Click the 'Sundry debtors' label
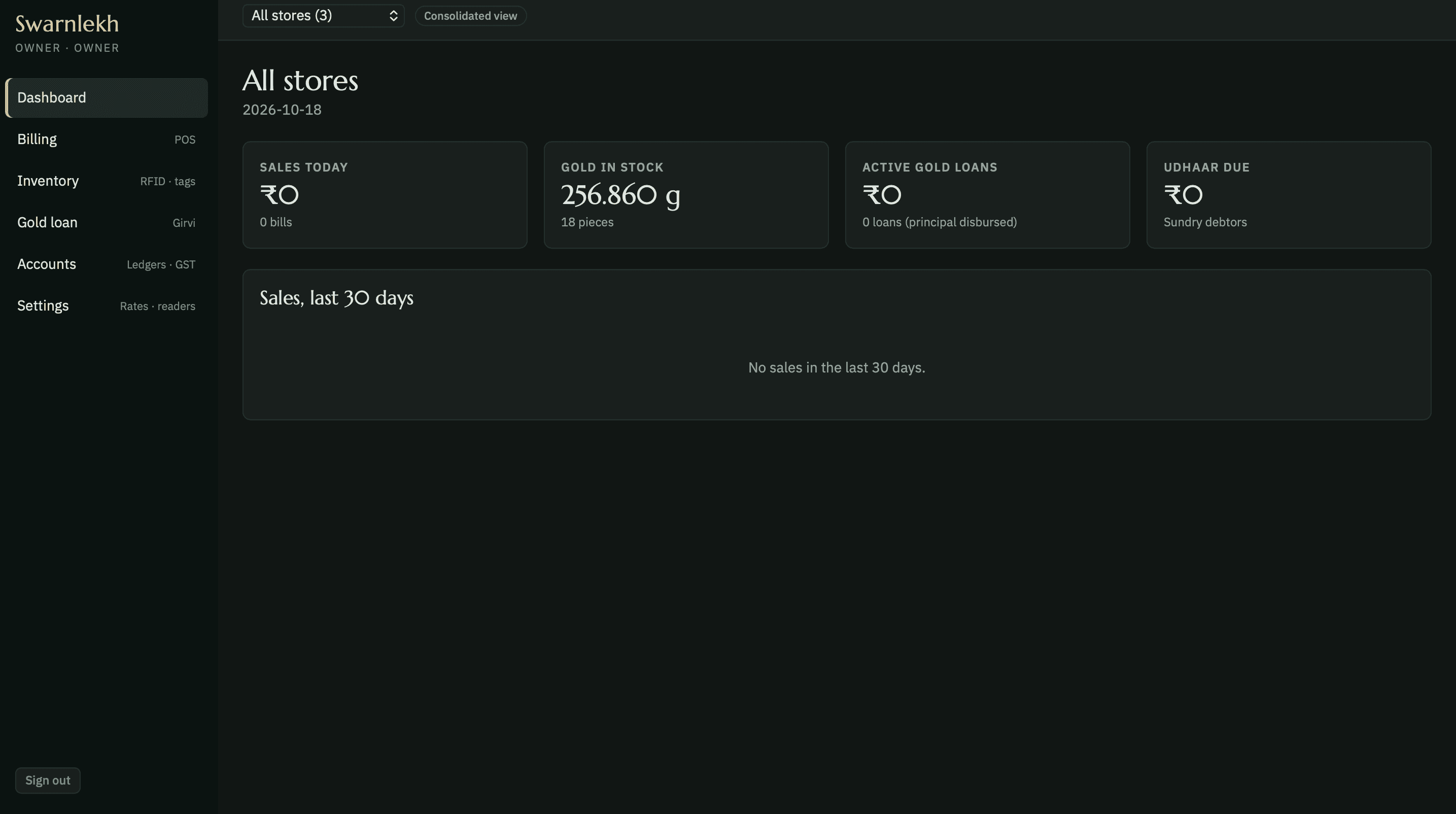Screen dimensions: 1456x814 tap(1205, 222)
